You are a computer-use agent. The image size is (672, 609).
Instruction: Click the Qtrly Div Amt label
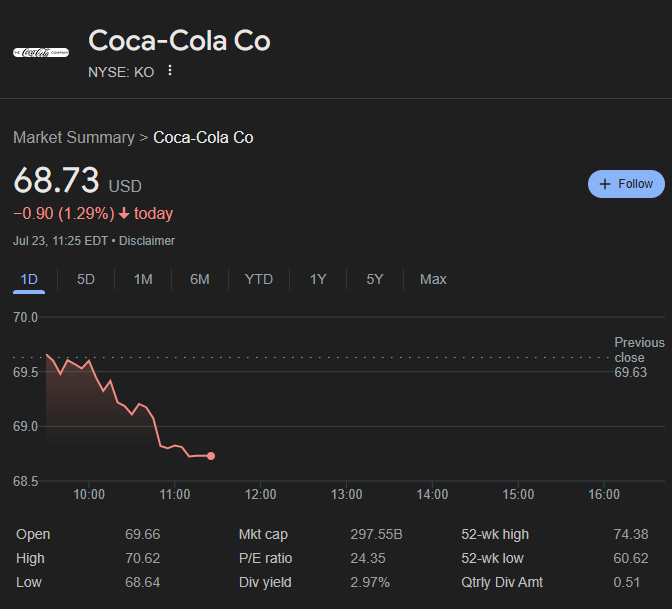[502, 582]
